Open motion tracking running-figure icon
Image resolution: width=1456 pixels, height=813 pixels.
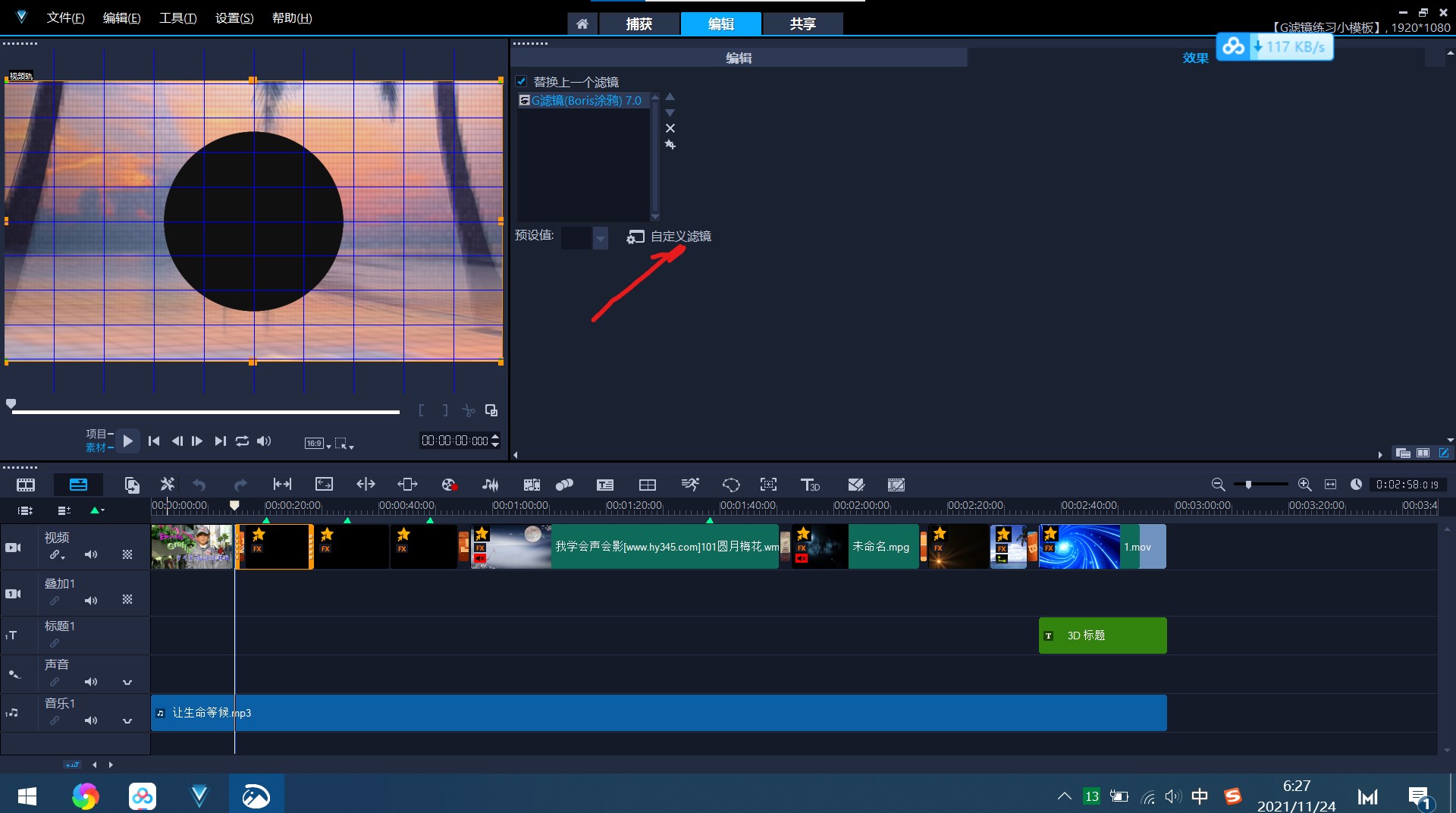click(x=690, y=485)
